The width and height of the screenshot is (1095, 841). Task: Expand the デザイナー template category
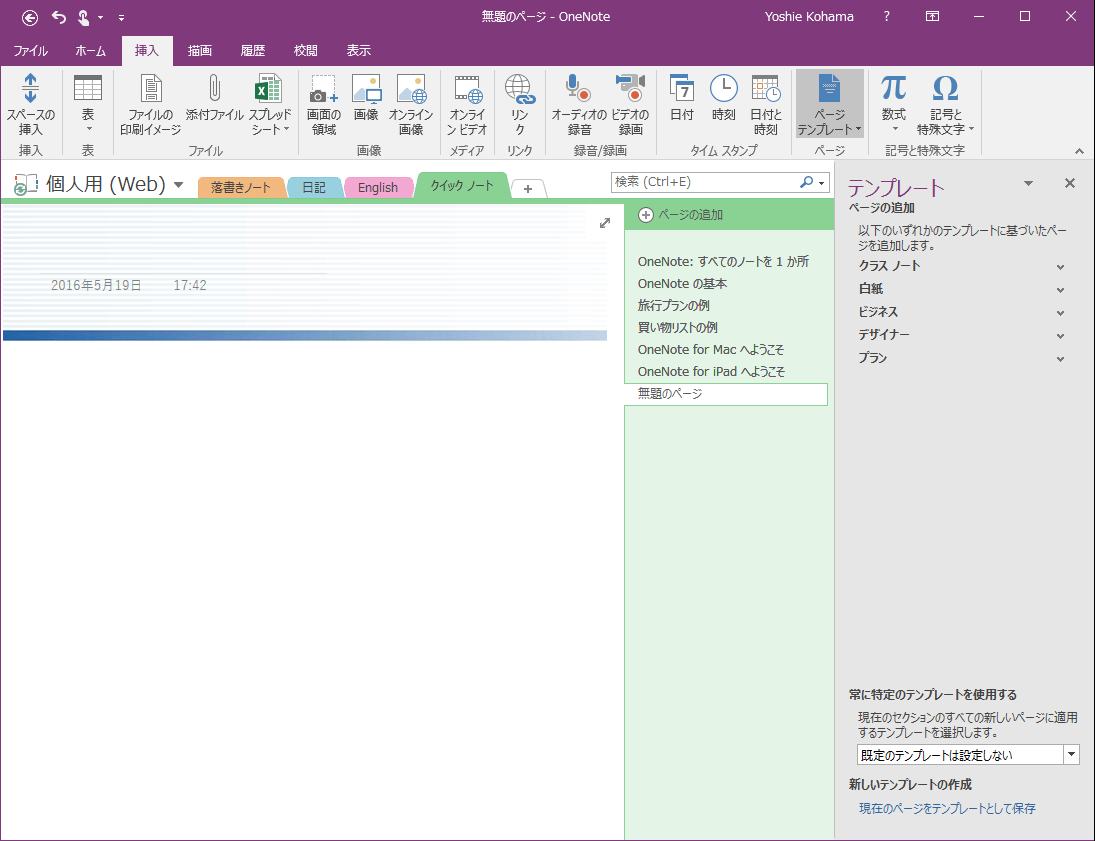click(x=1060, y=336)
